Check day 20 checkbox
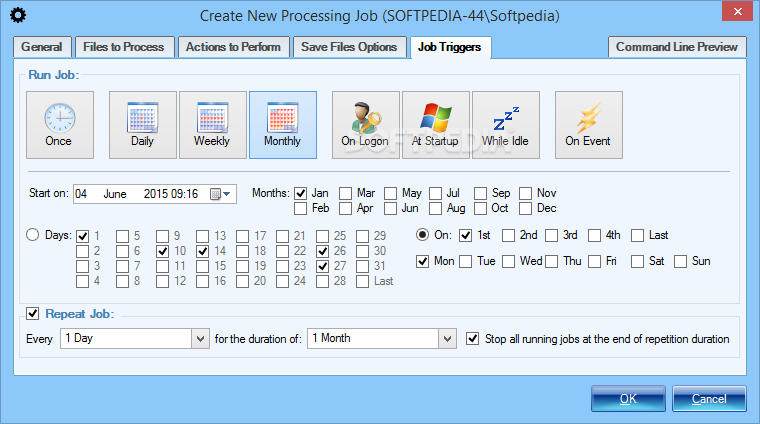The width and height of the screenshot is (760, 424). (x=242, y=281)
